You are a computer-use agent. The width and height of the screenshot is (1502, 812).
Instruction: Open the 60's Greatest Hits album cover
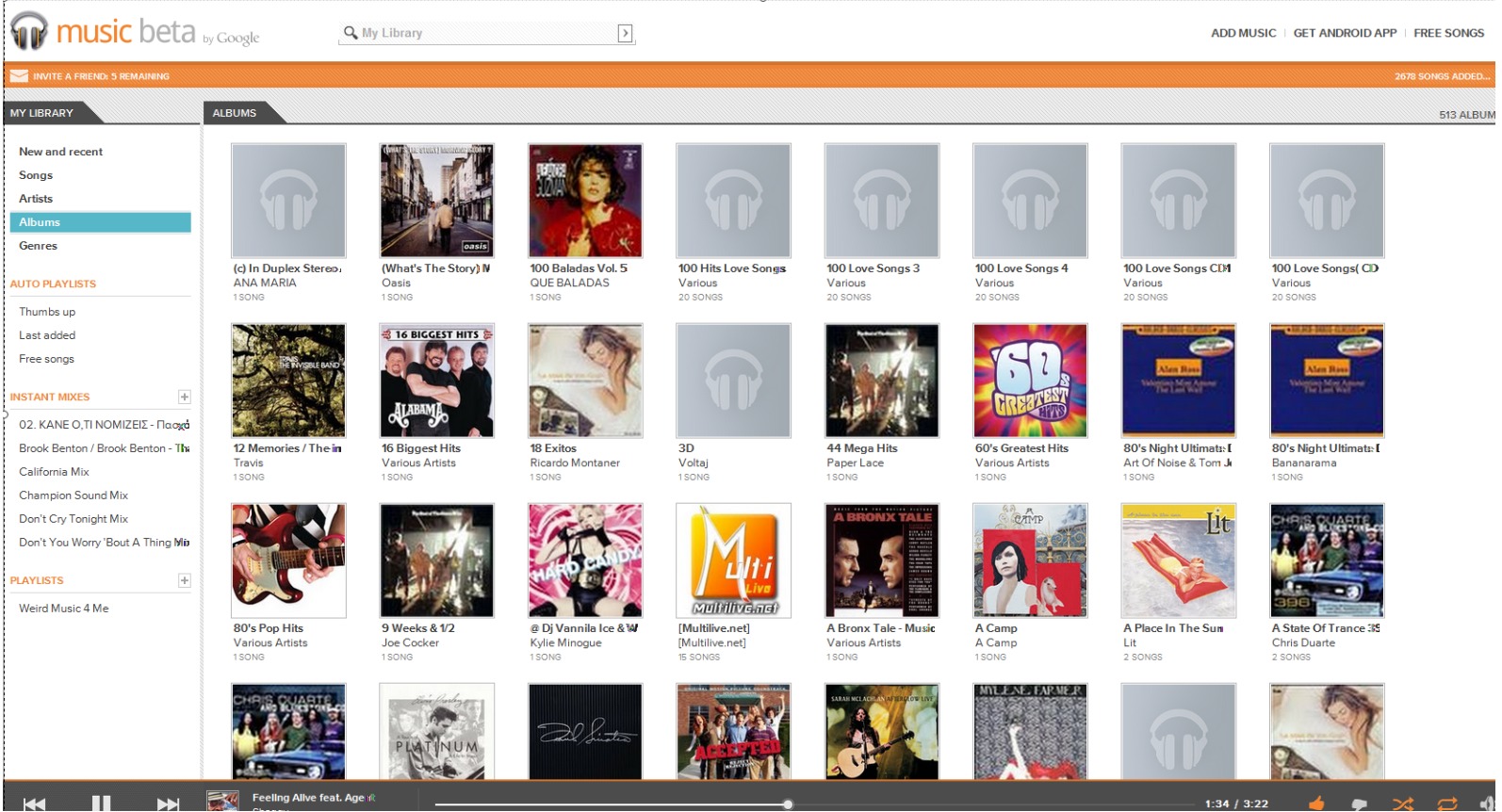(x=1031, y=381)
